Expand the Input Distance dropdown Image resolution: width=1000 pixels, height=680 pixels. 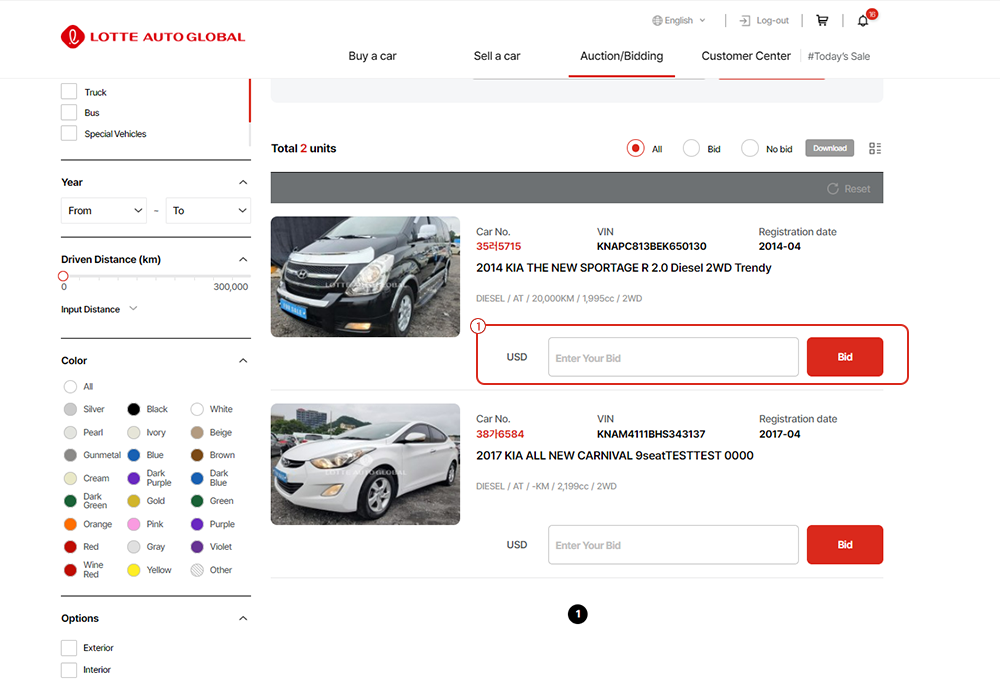(x=133, y=309)
